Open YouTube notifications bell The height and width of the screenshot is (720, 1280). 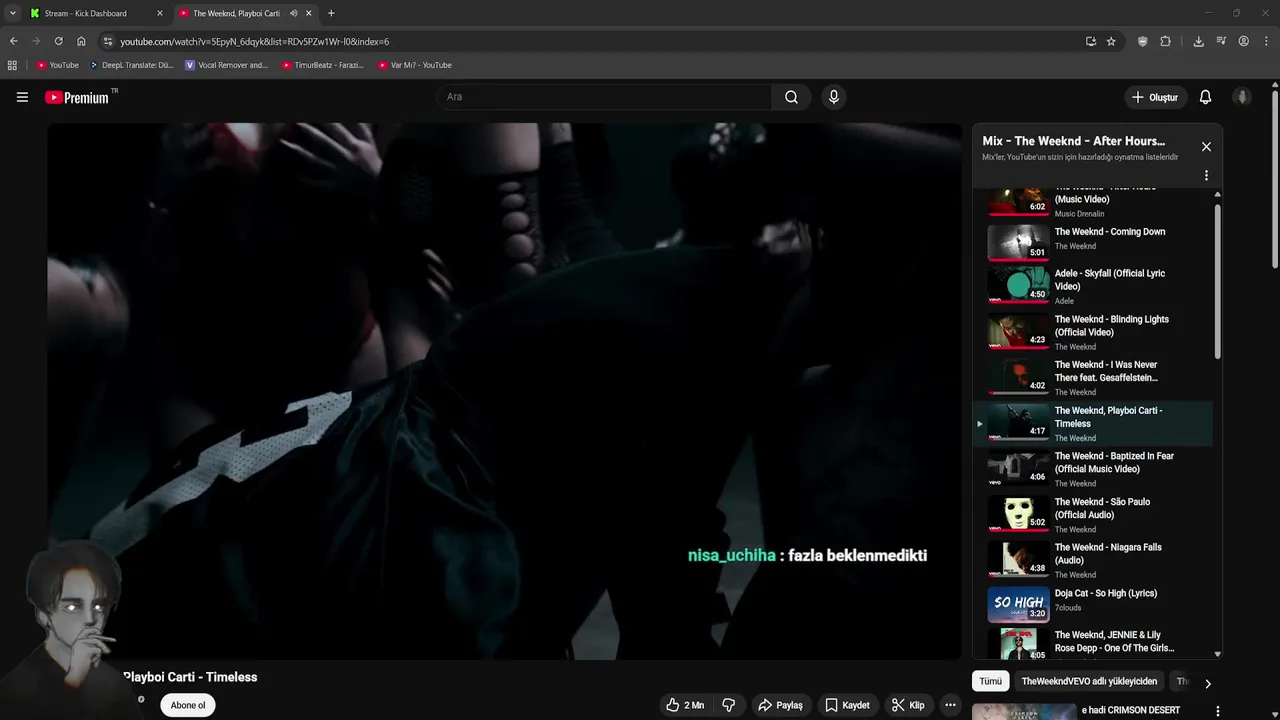pyautogui.click(x=1205, y=97)
